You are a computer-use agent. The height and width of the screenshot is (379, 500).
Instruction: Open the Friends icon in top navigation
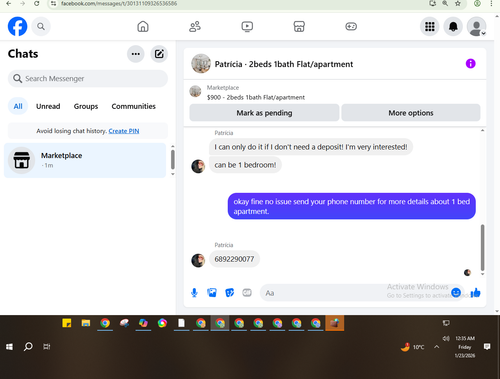coord(195,26)
